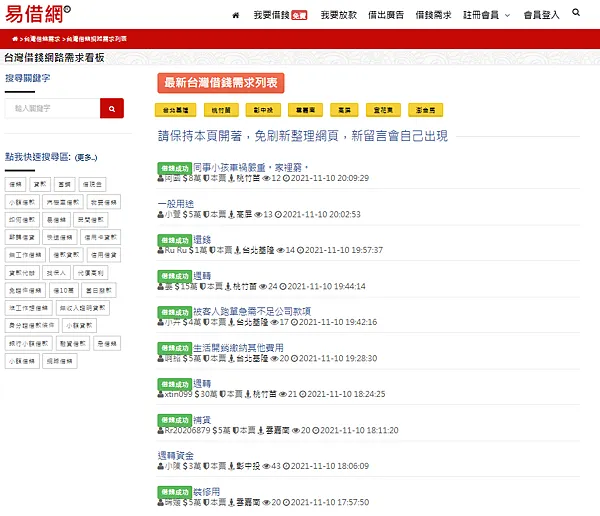Select the 銀行小額借款 quick search tag
600x516 pixels.
[29, 344]
